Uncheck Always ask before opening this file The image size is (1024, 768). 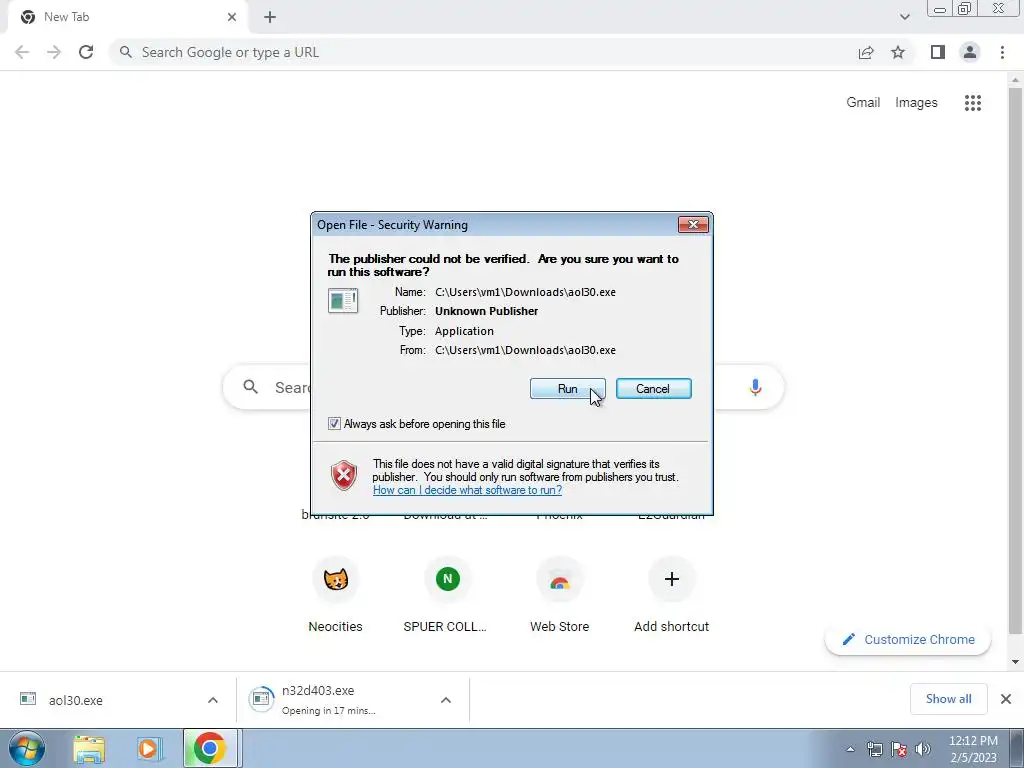pyautogui.click(x=334, y=424)
